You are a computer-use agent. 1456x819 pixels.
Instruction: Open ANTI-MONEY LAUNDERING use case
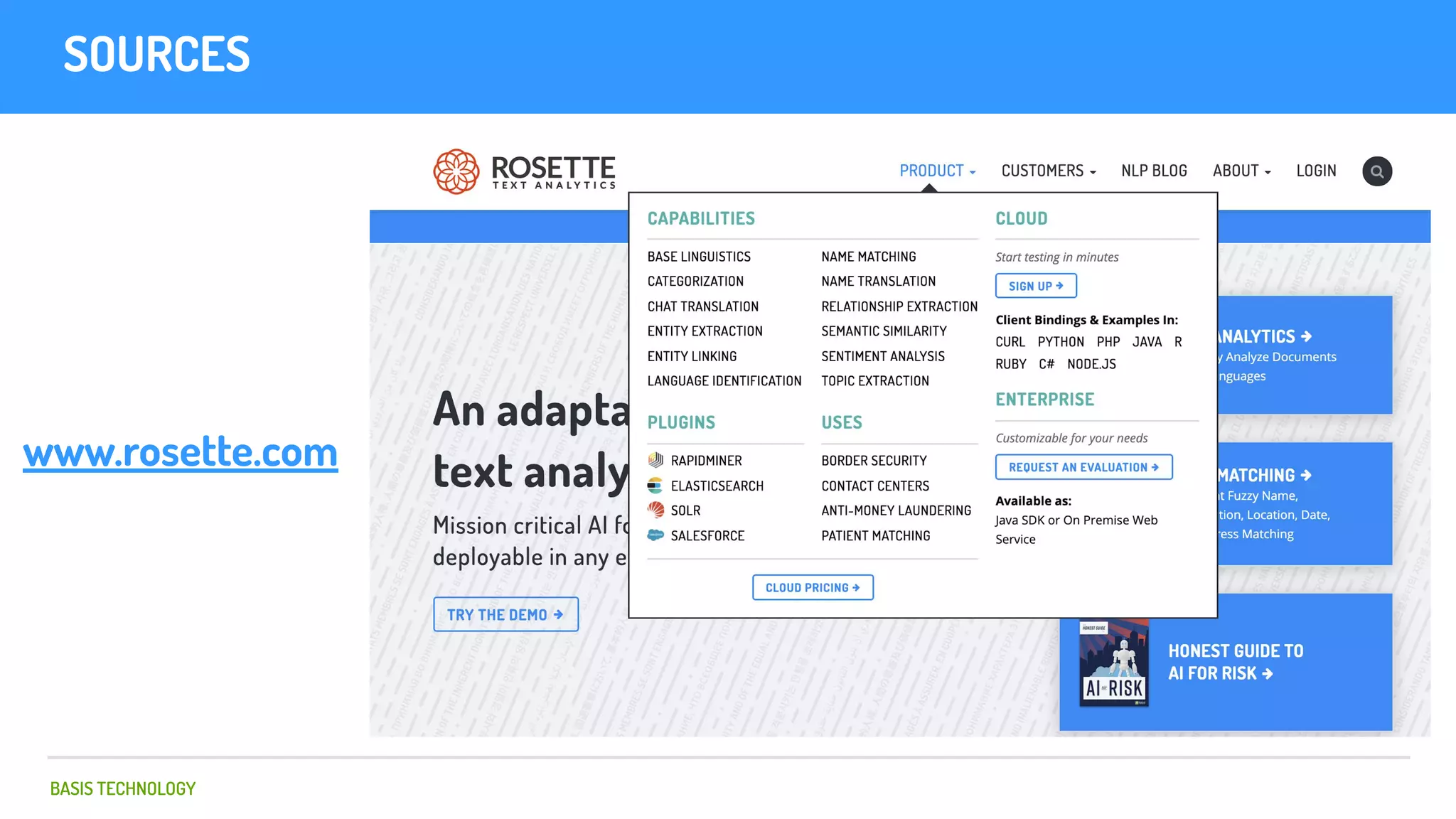[x=896, y=510]
